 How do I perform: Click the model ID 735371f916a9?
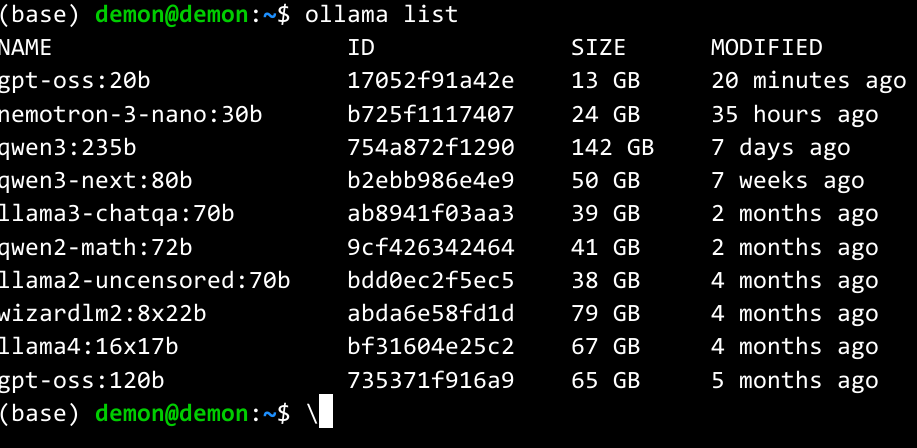click(430, 380)
